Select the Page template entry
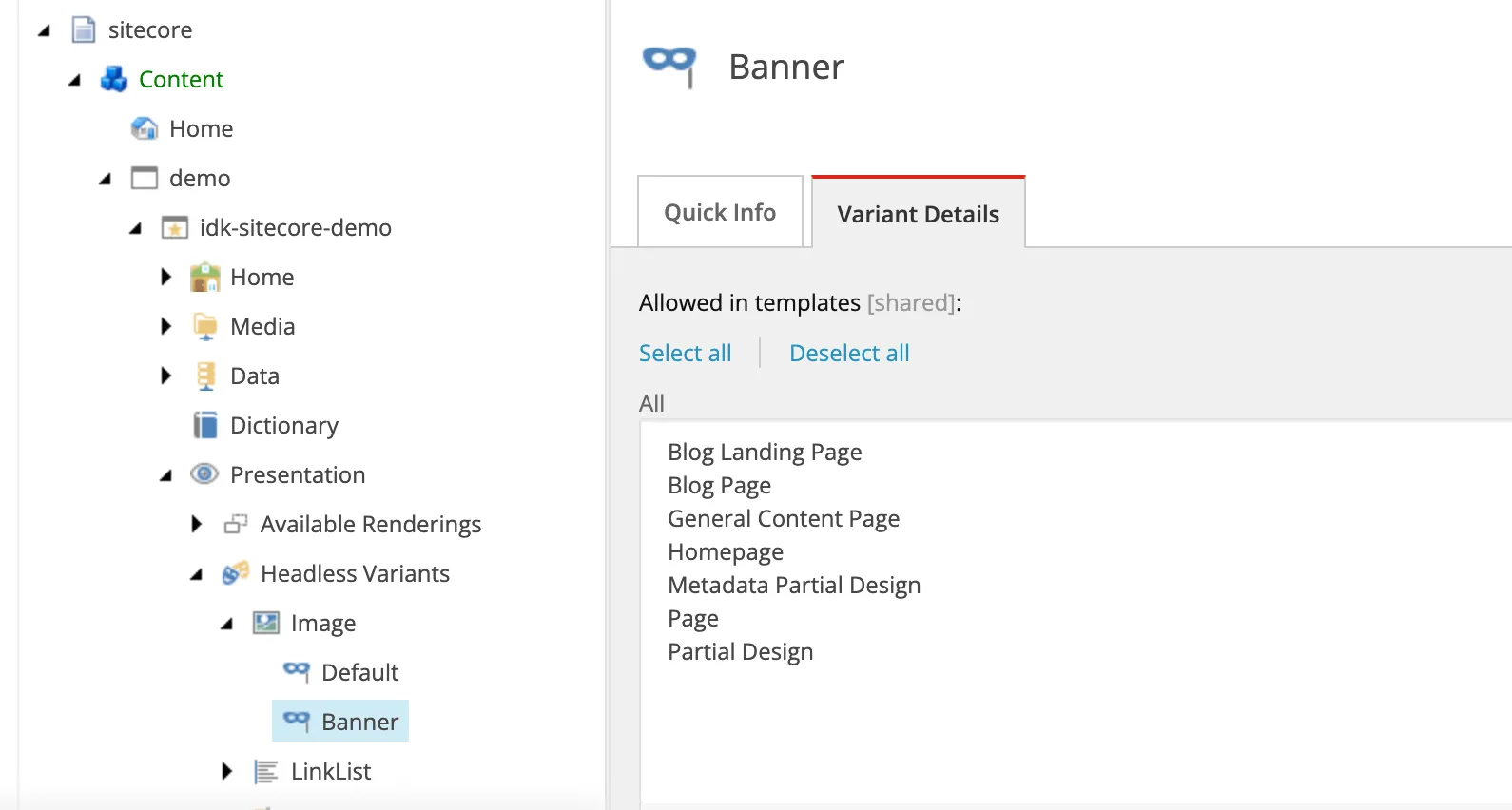Viewport: 1512px width, 810px height. coord(693,619)
